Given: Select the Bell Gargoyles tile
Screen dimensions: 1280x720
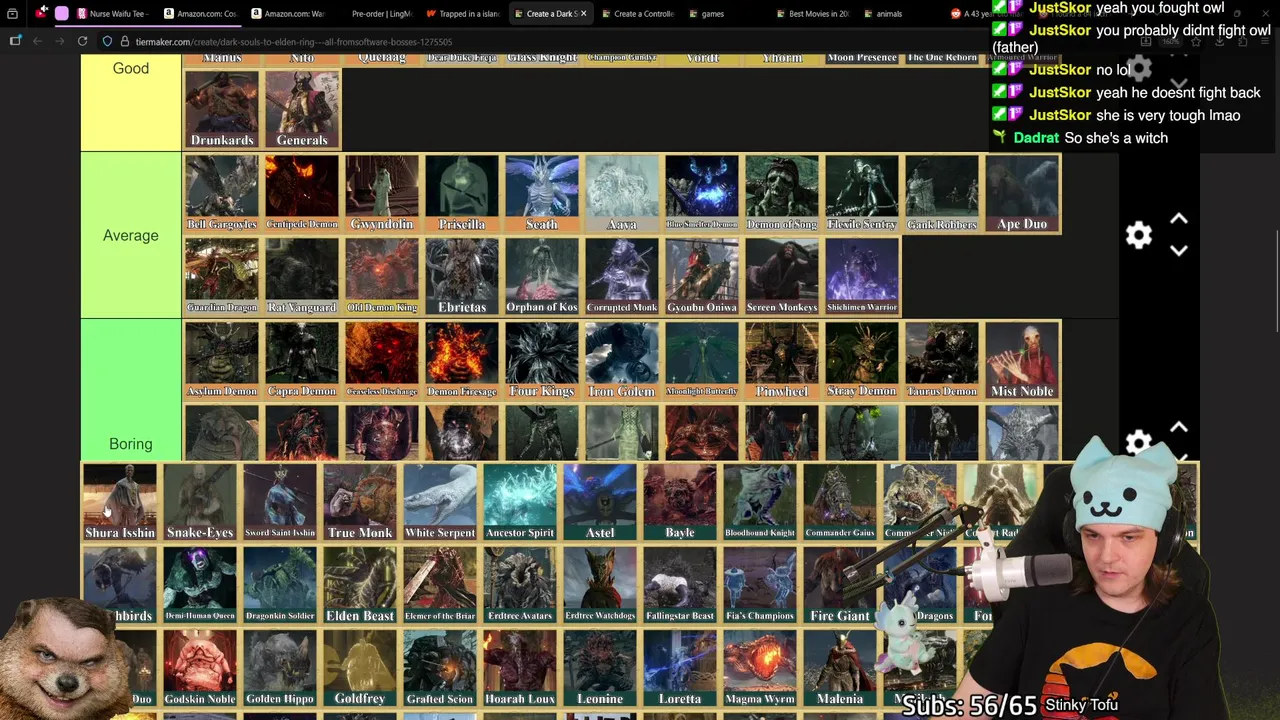Looking at the screenshot, I should [x=222, y=194].
